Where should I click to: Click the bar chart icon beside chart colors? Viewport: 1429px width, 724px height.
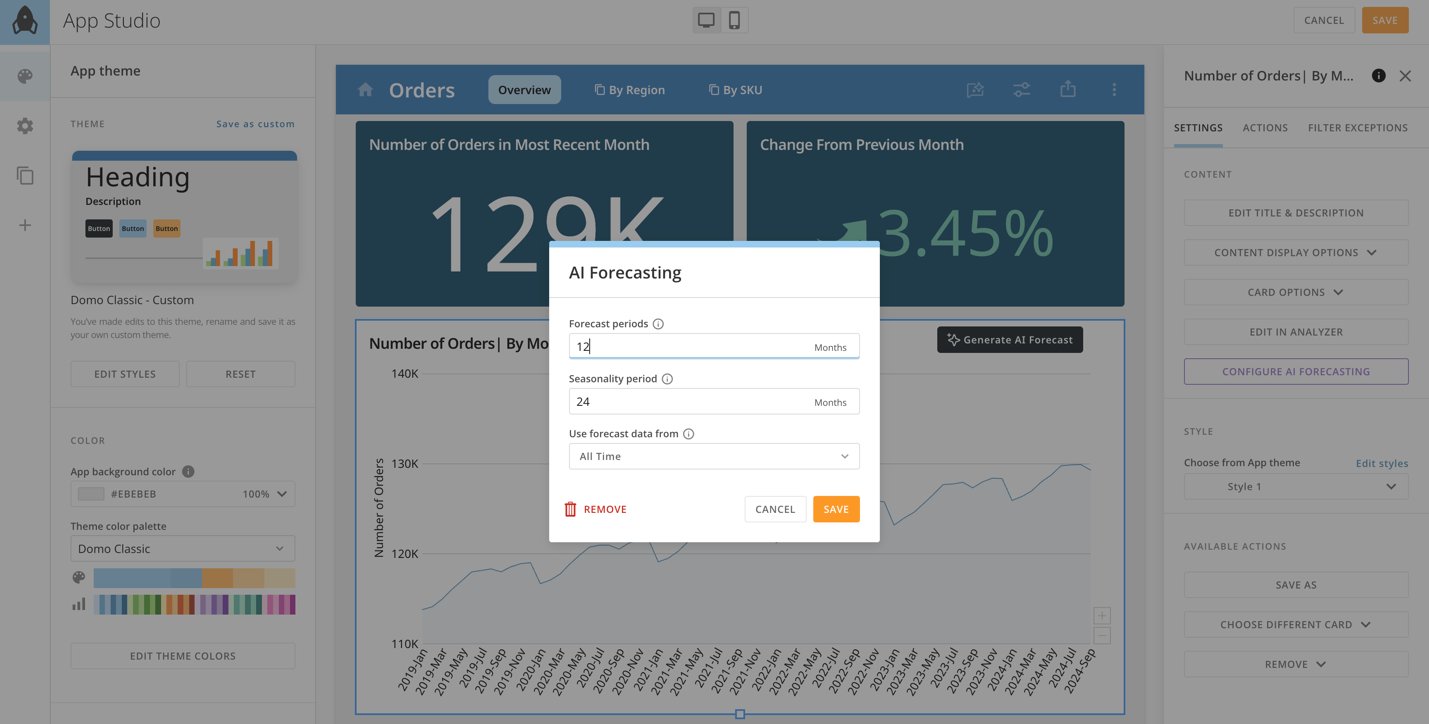[79, 604]
